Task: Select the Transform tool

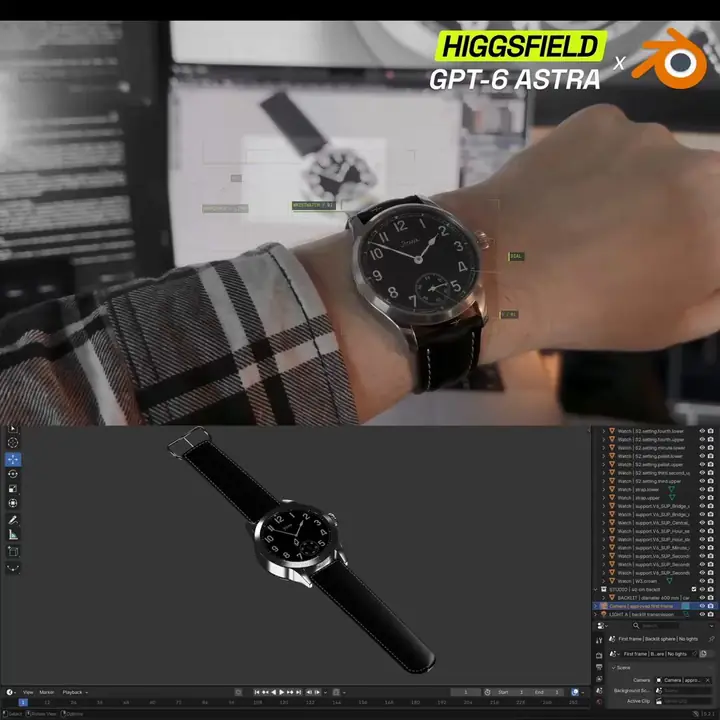Action: click(13, 503)
